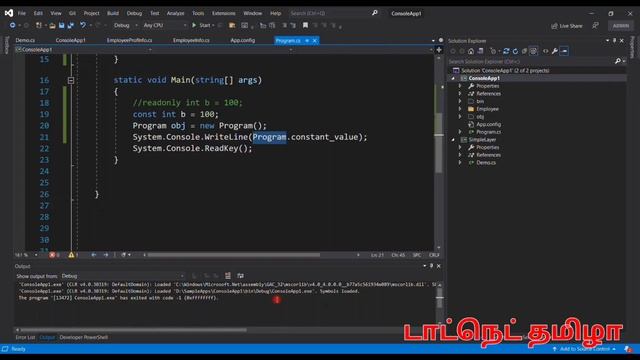Open the Any CPU platform dropdown
Screen dimensions: 640x360
pos(164,25)
